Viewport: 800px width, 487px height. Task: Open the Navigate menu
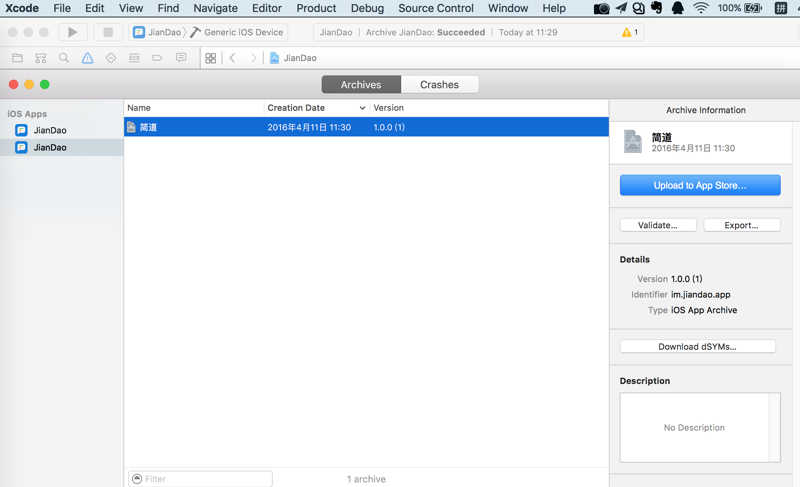point(215,8)
